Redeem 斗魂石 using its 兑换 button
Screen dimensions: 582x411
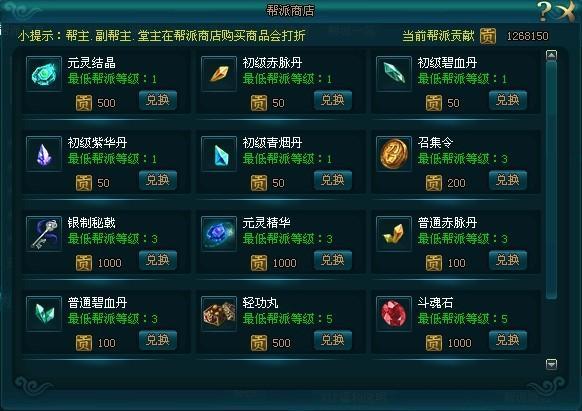pyautogui.click(x=508, y=340)
